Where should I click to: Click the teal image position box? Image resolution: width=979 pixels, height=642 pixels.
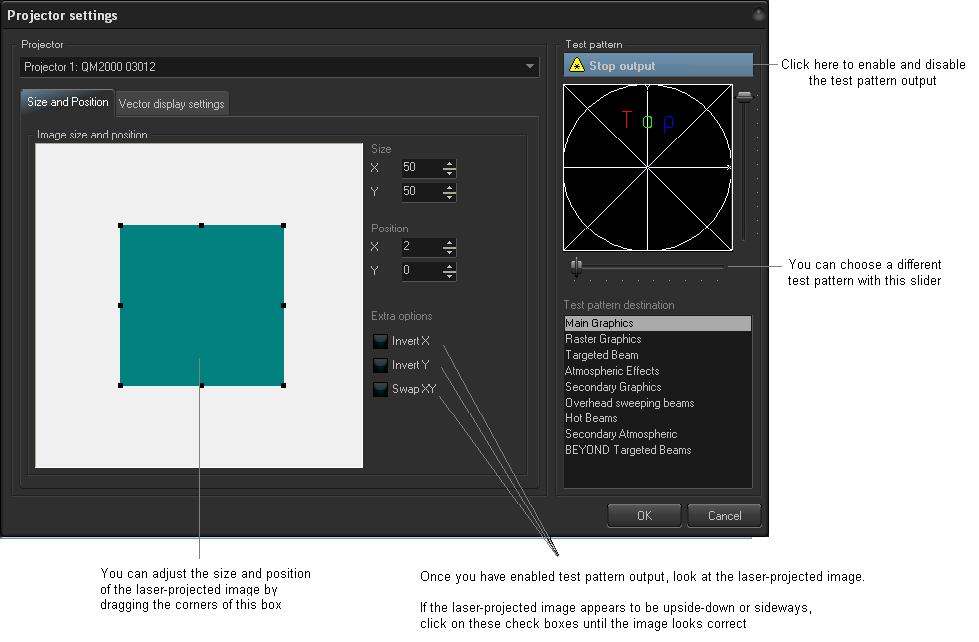(x=202, y=305)
